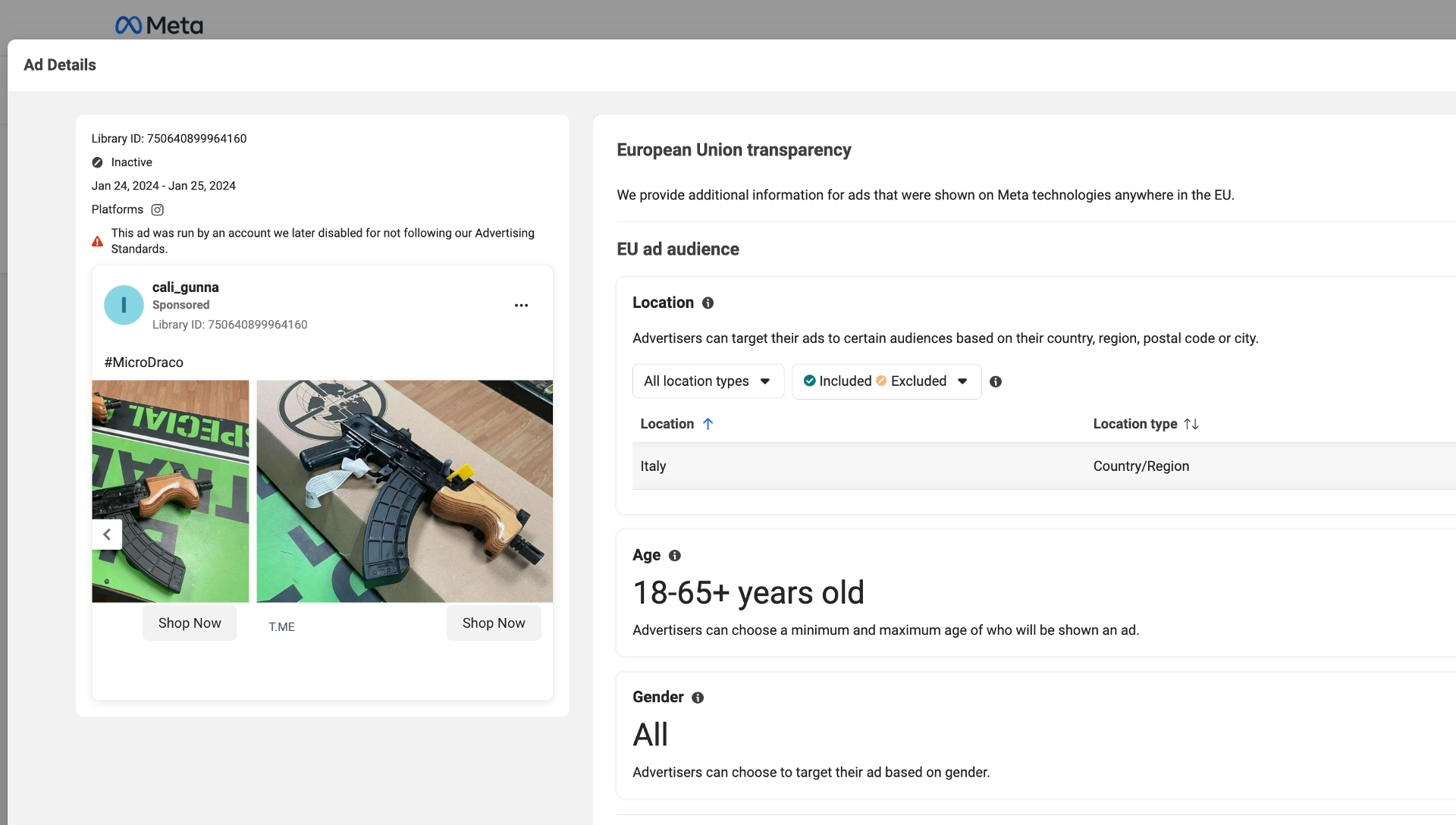The width and height of the screenshot is (1456, 825).
Task: Click the Instagram platform icon
Action: [157, 210]
